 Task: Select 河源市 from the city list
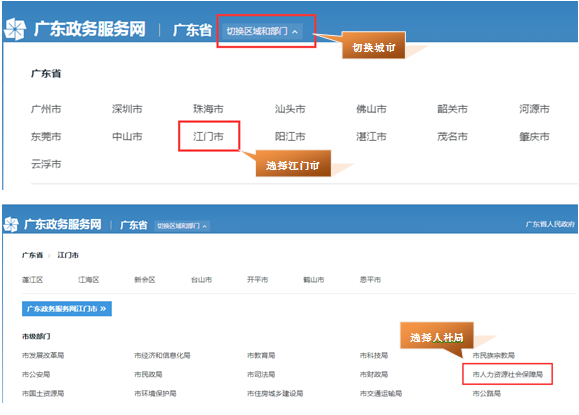tap(534, 109)
